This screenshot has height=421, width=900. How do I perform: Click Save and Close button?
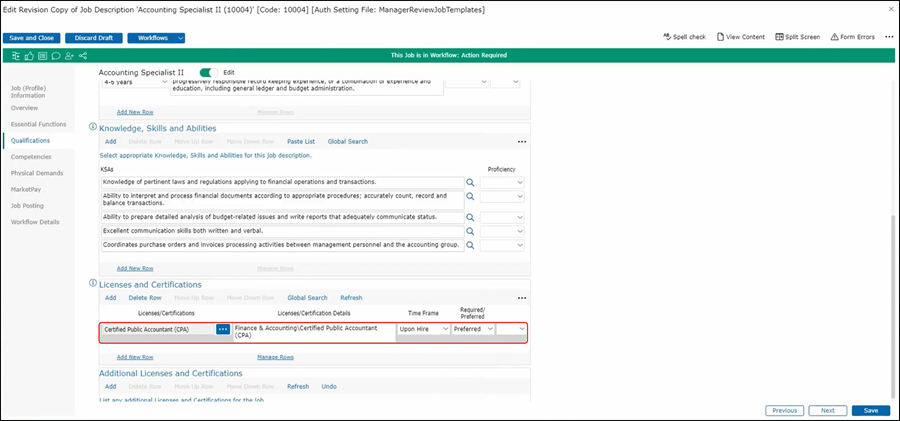[34, 38]
